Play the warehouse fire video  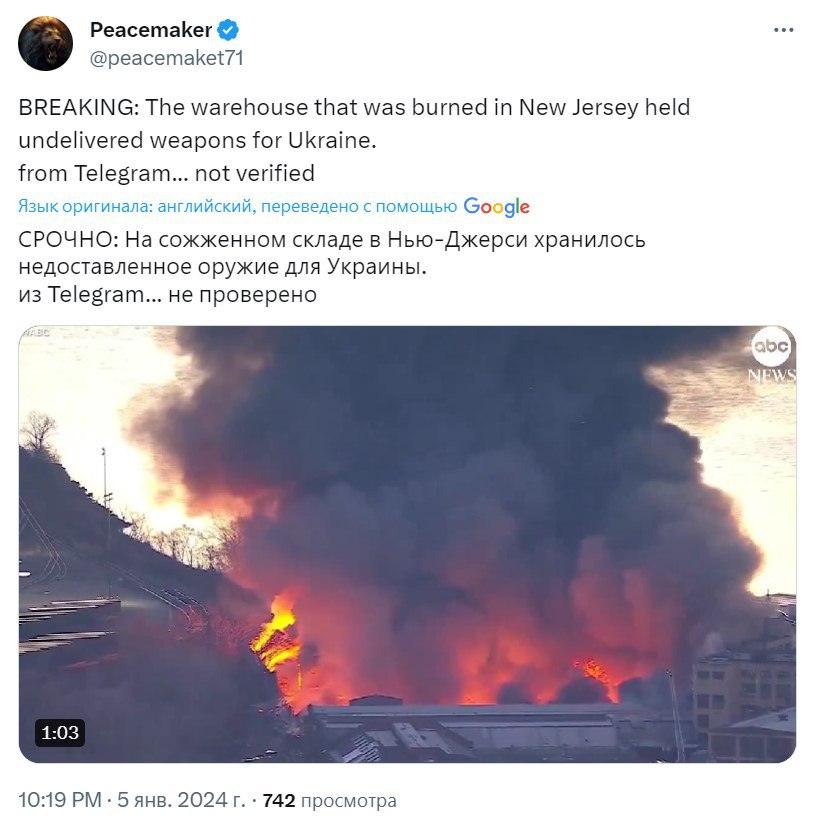tap(407, 545)
